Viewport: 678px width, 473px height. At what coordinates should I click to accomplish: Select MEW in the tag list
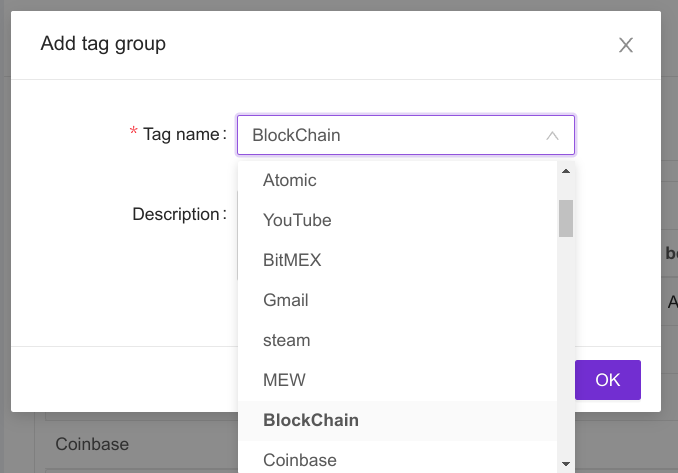284,380
